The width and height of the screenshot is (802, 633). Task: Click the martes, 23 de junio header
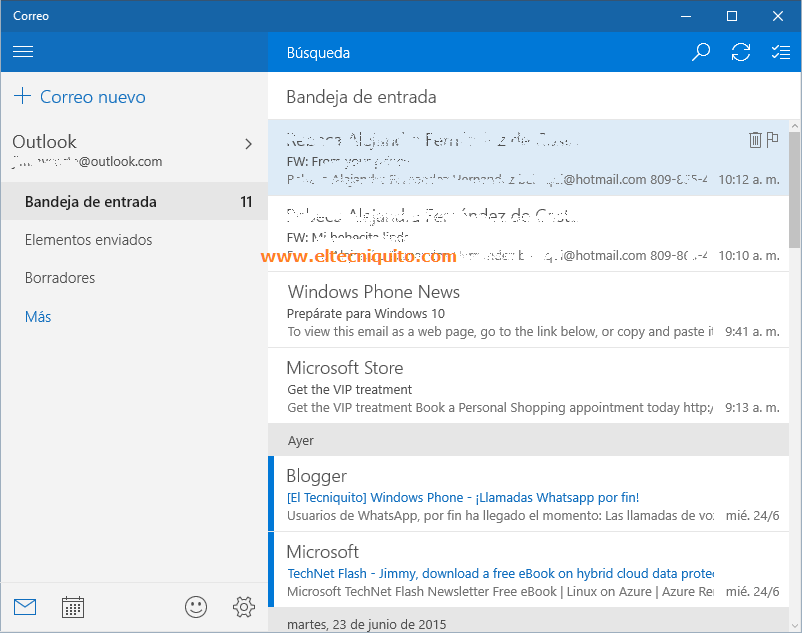click(528, 621)
